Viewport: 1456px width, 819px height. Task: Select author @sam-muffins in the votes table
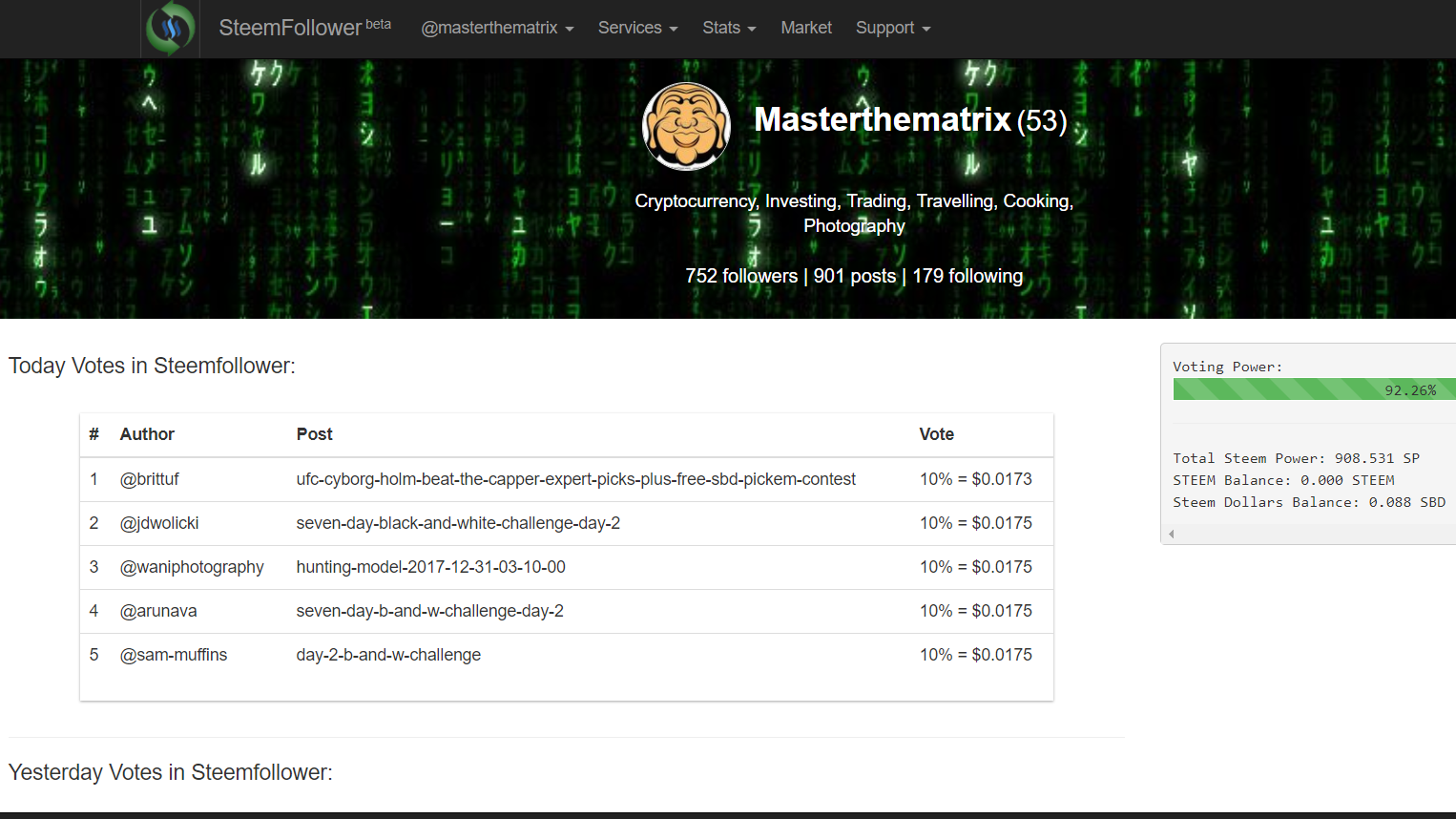pyautogui.click(x=174, y=655)
